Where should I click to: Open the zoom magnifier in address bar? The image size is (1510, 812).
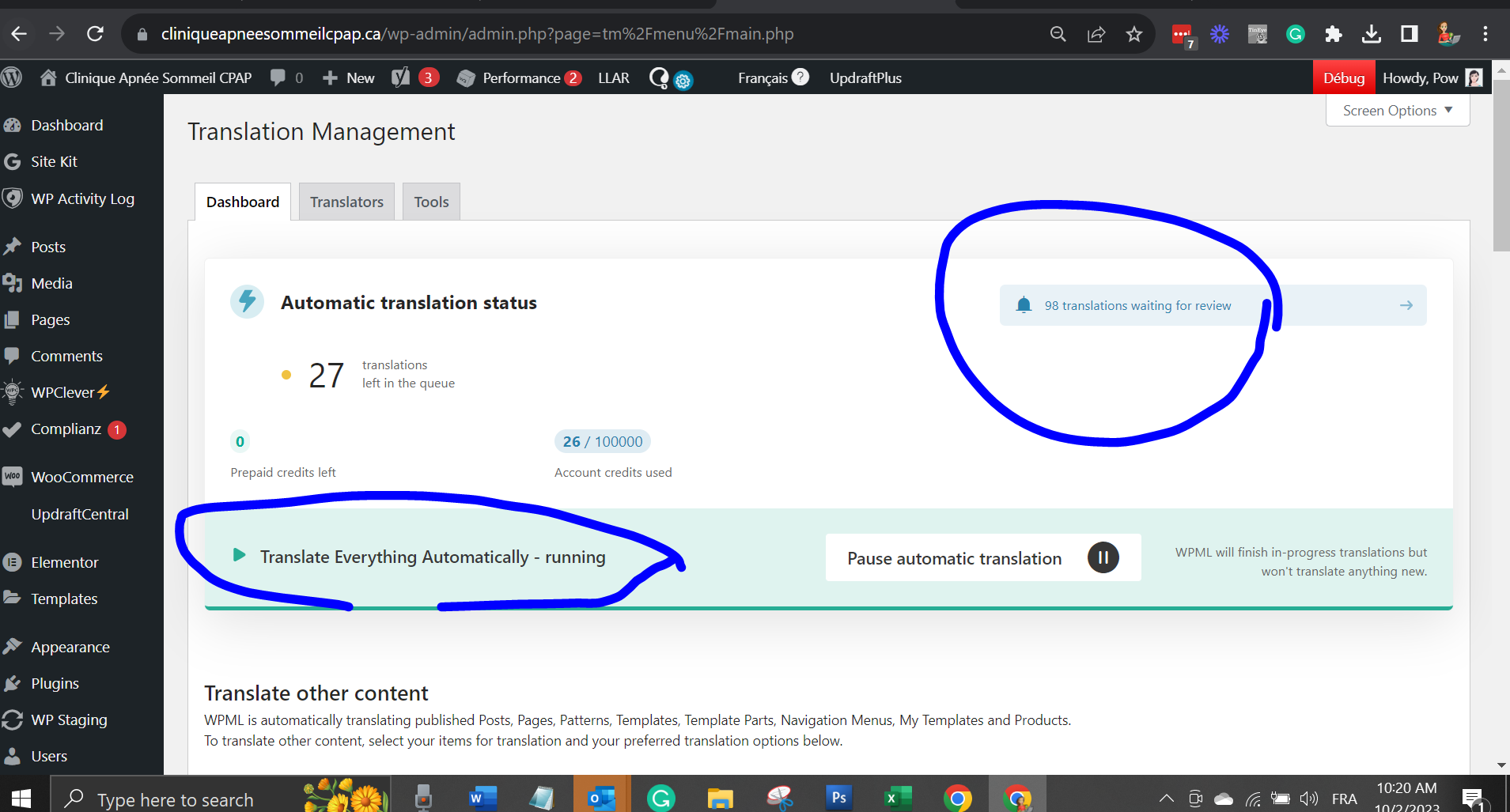pos(1058,34)
